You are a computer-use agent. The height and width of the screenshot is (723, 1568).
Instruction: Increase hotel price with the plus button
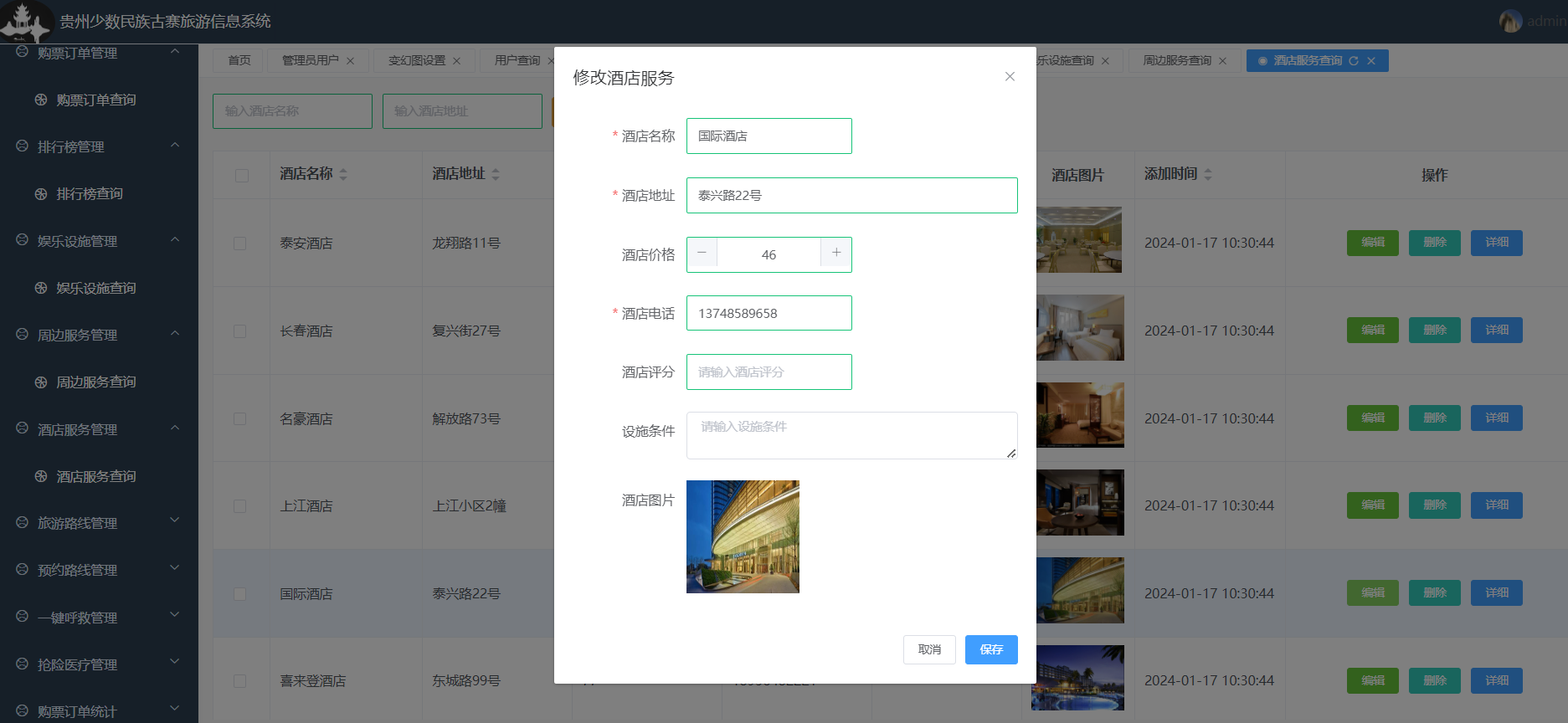tap(836, 253)
